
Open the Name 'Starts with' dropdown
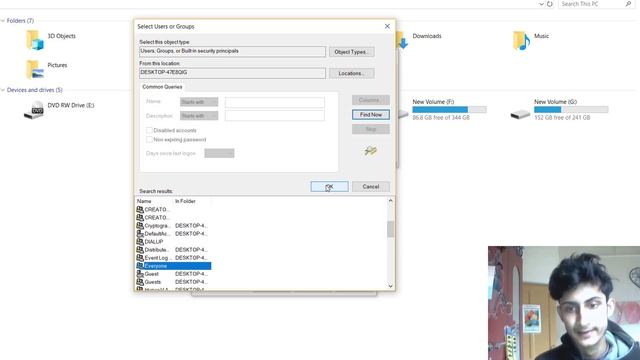[199, 102]
